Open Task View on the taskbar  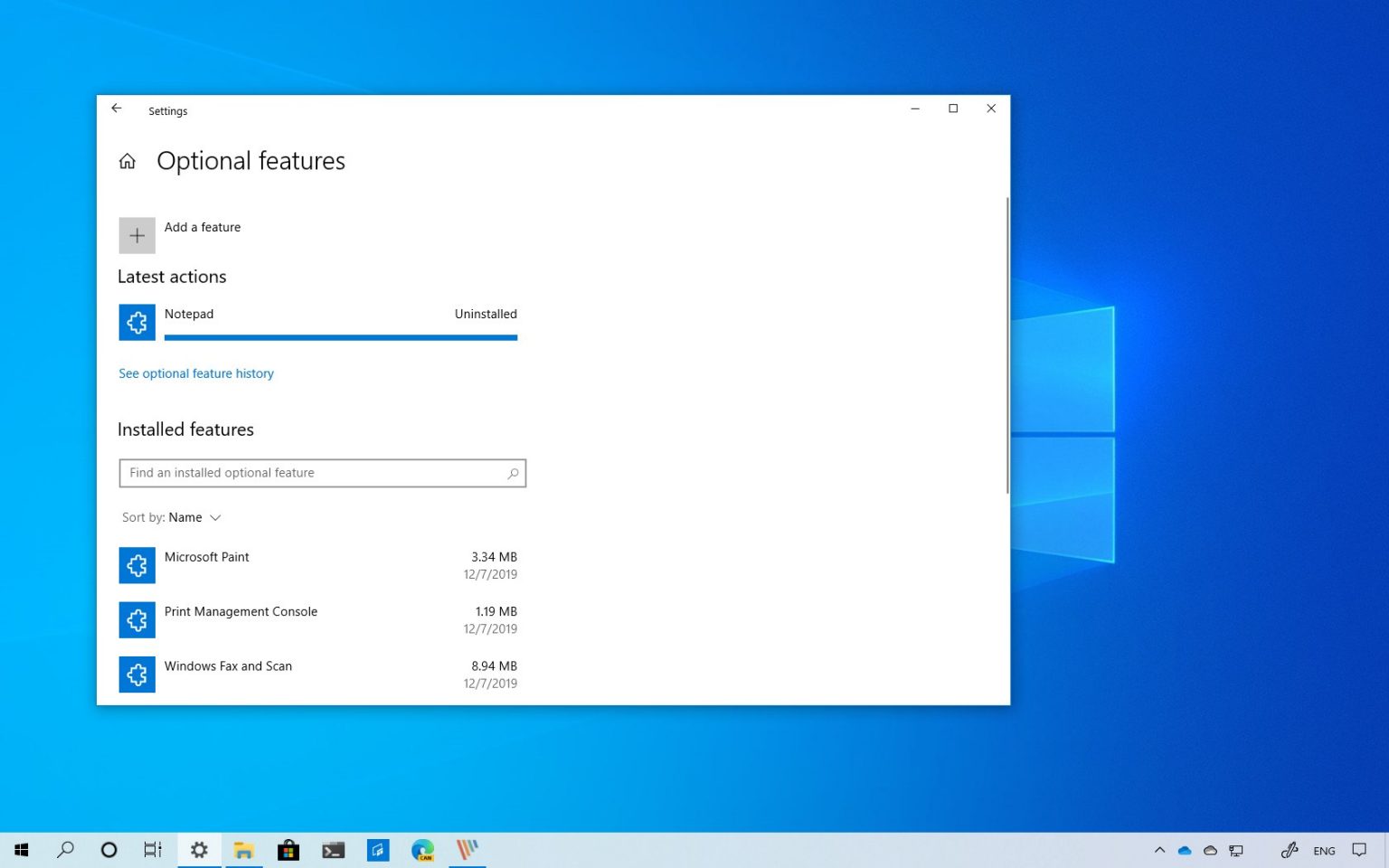(153, 850)
